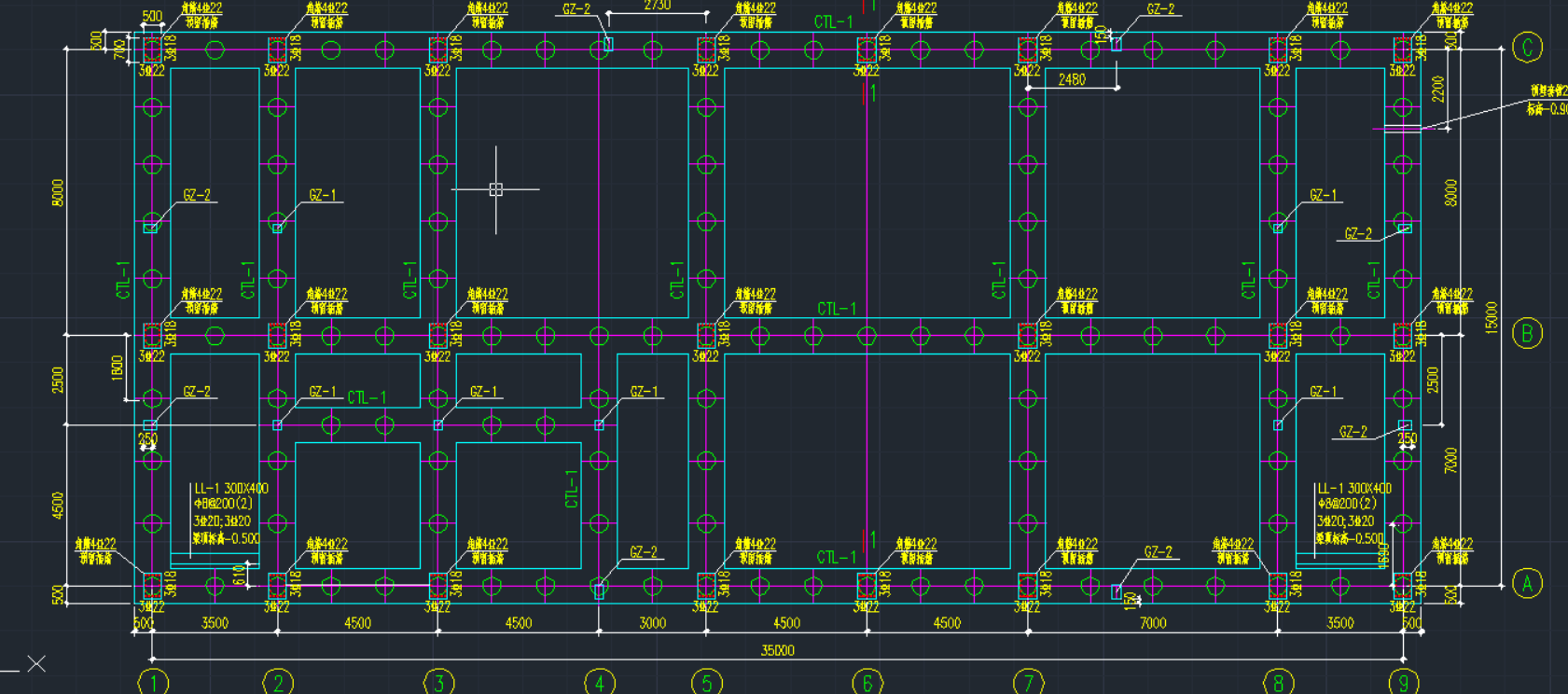Select grid axis bubble 8

tap(1278, 683)
